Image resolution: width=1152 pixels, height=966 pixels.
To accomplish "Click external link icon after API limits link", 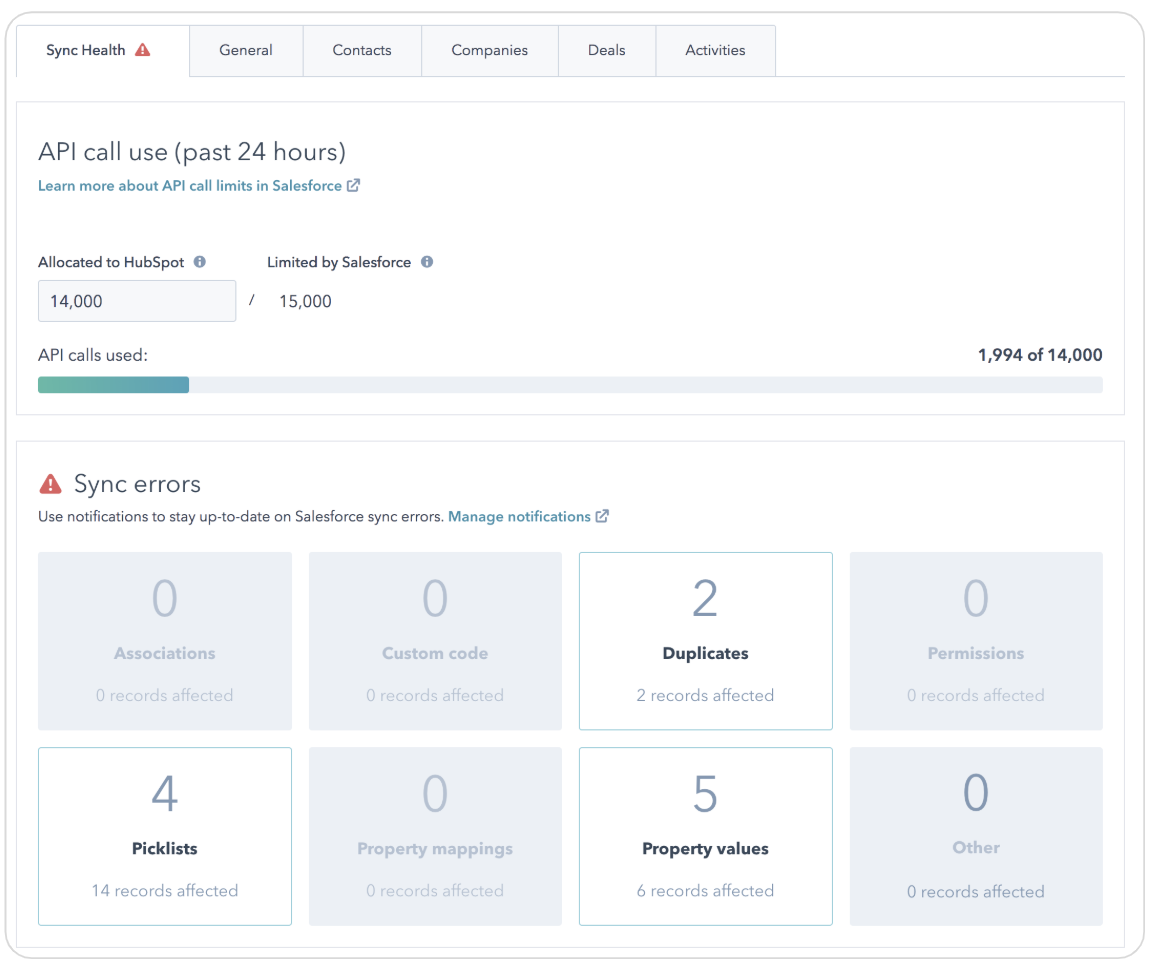I will (353, 185).
